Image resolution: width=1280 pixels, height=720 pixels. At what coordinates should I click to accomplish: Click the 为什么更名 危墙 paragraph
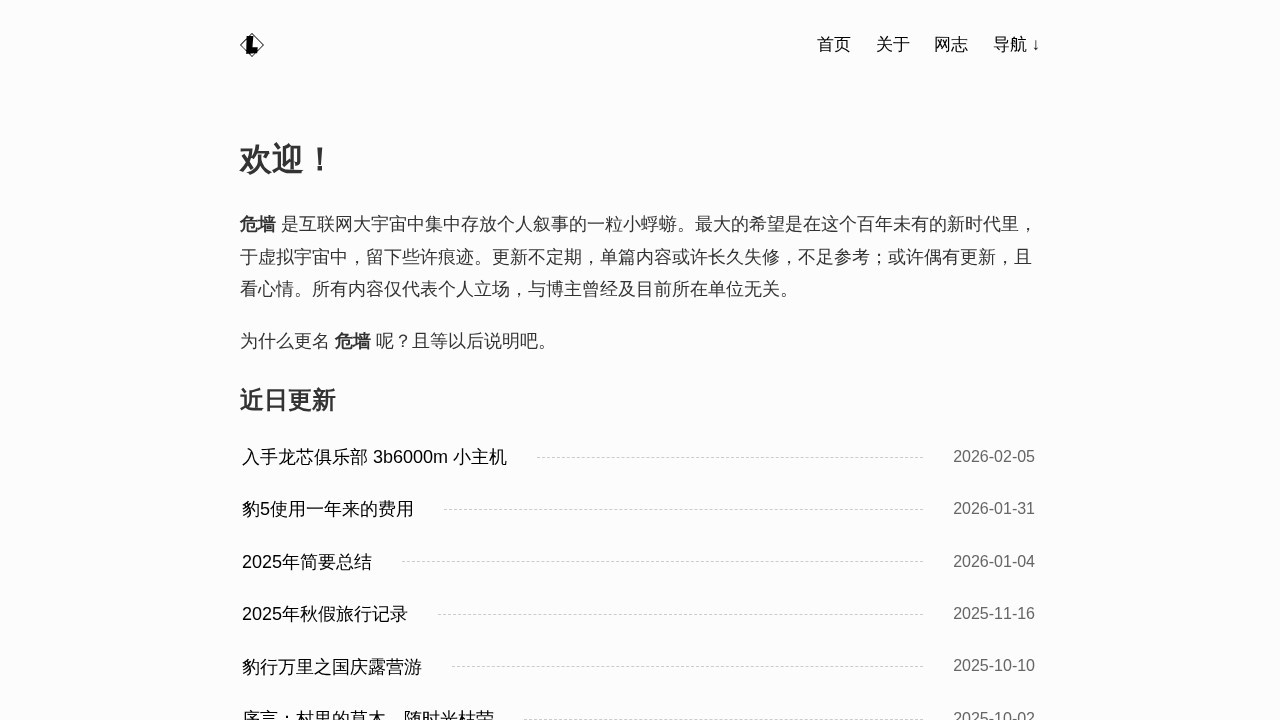pos(394,341)
